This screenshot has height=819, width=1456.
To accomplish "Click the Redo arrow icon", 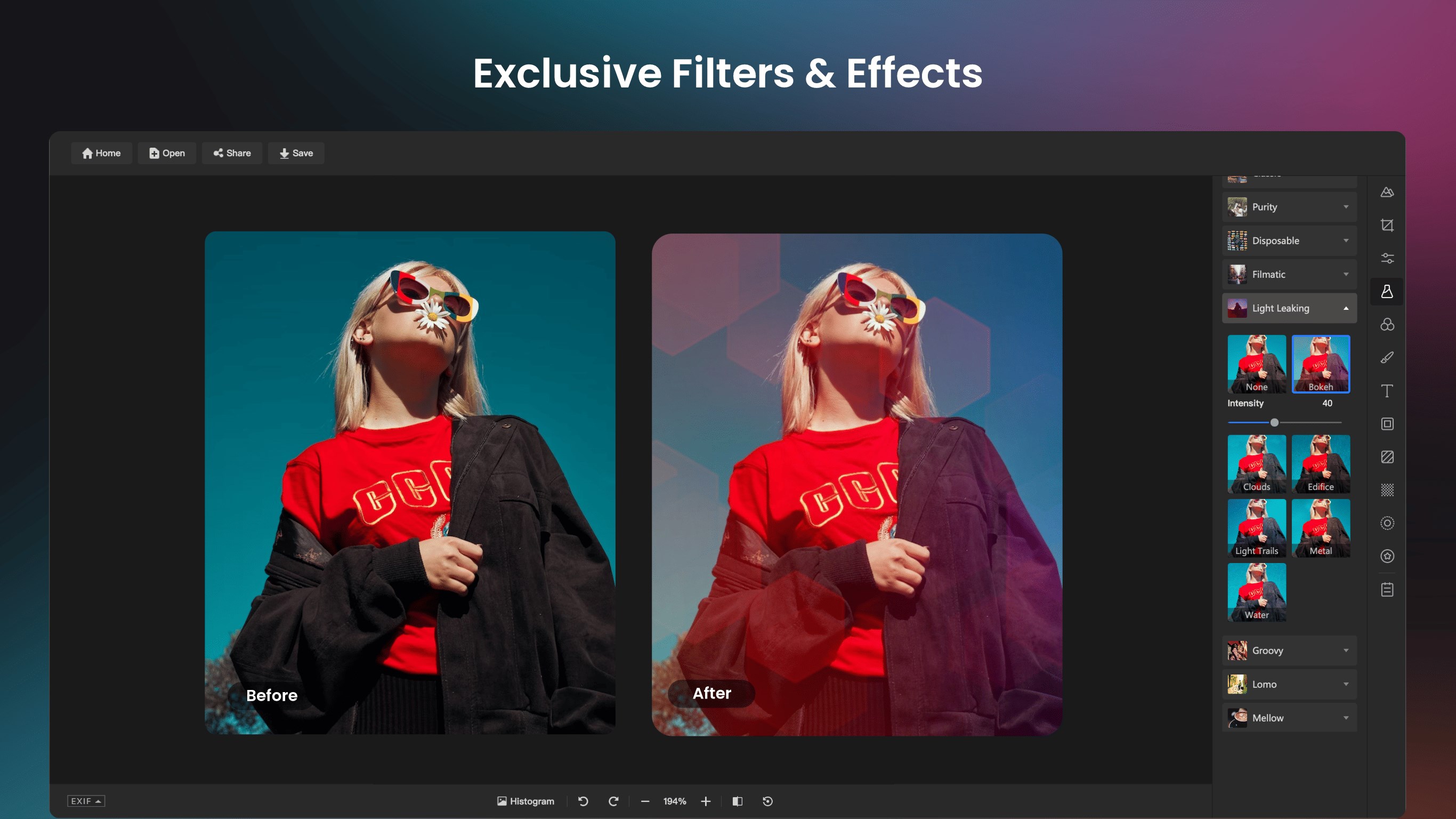I will [x=613, y=801].
